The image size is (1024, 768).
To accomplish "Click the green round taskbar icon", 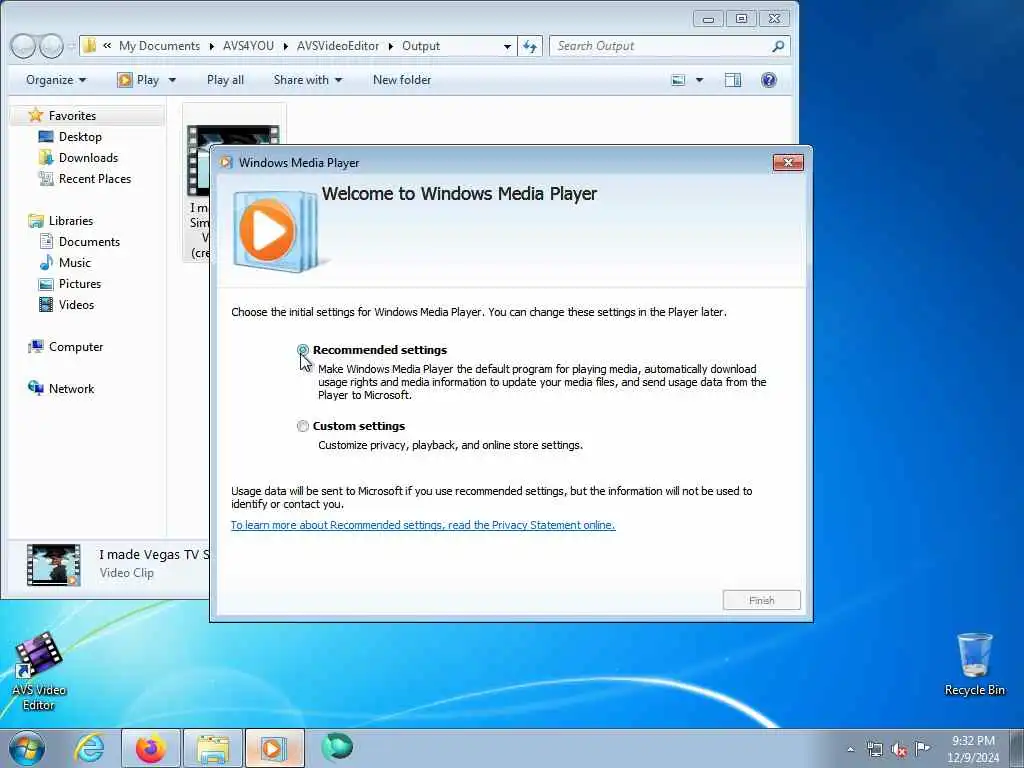I will coord(337,747).
